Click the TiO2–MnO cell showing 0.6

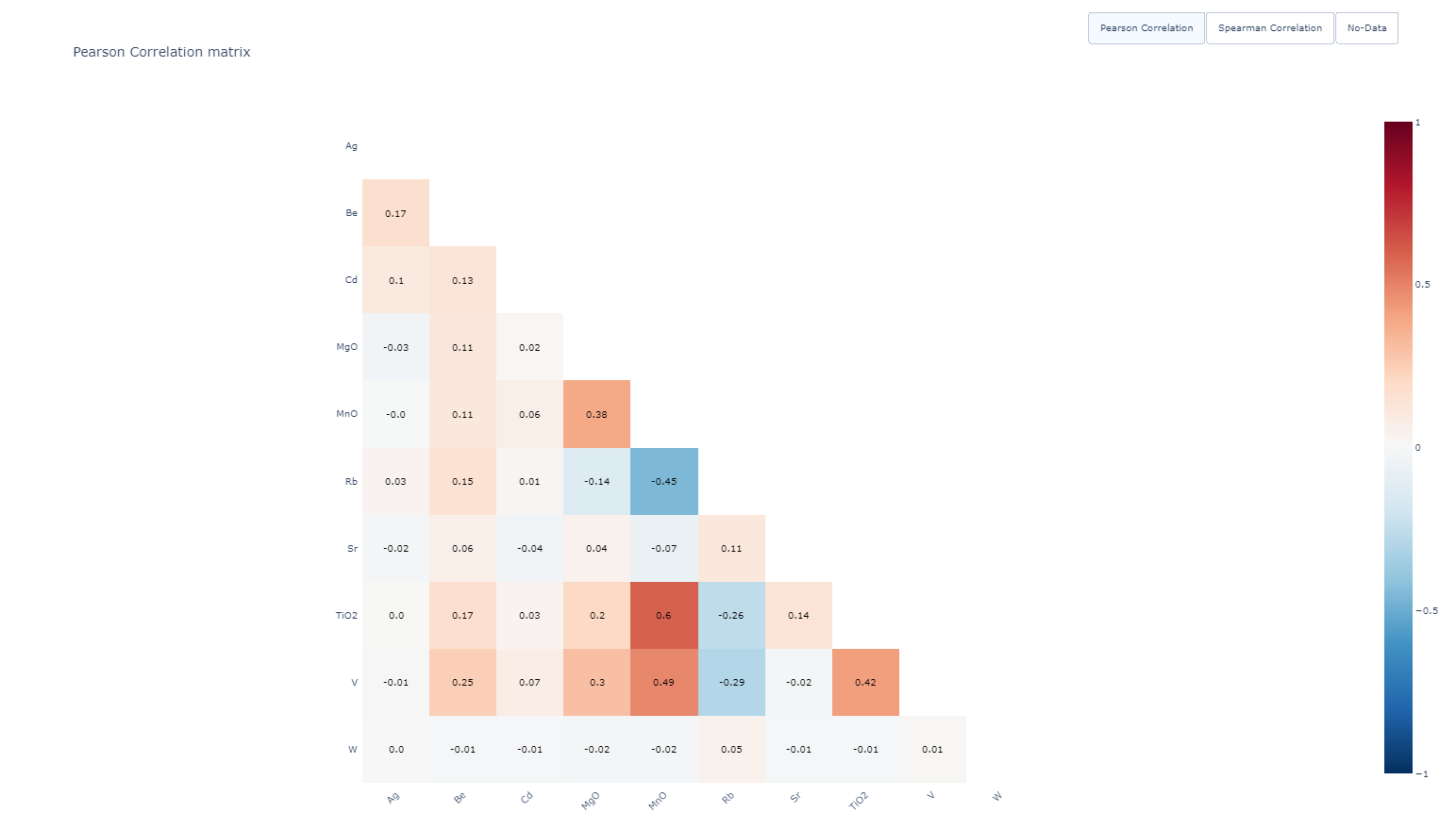pyautogui.click(x=664, y=615)
